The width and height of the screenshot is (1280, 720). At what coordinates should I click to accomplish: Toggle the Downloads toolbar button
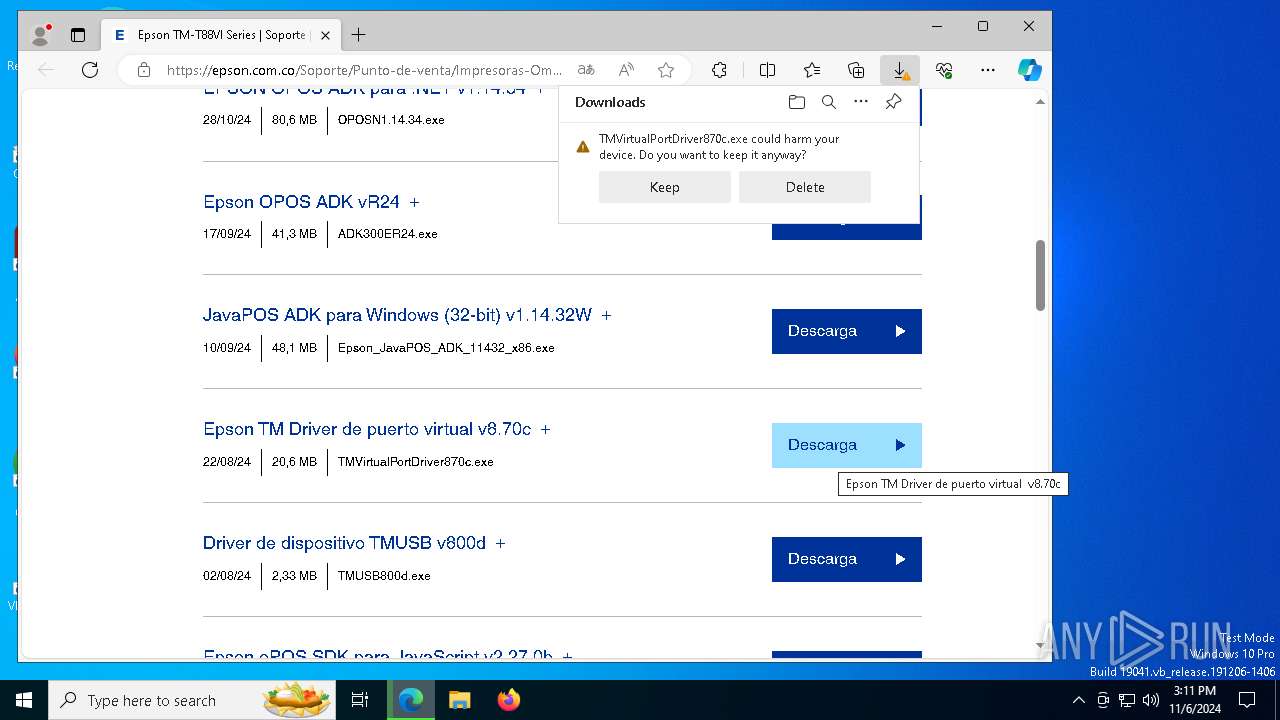coord(900,70)
